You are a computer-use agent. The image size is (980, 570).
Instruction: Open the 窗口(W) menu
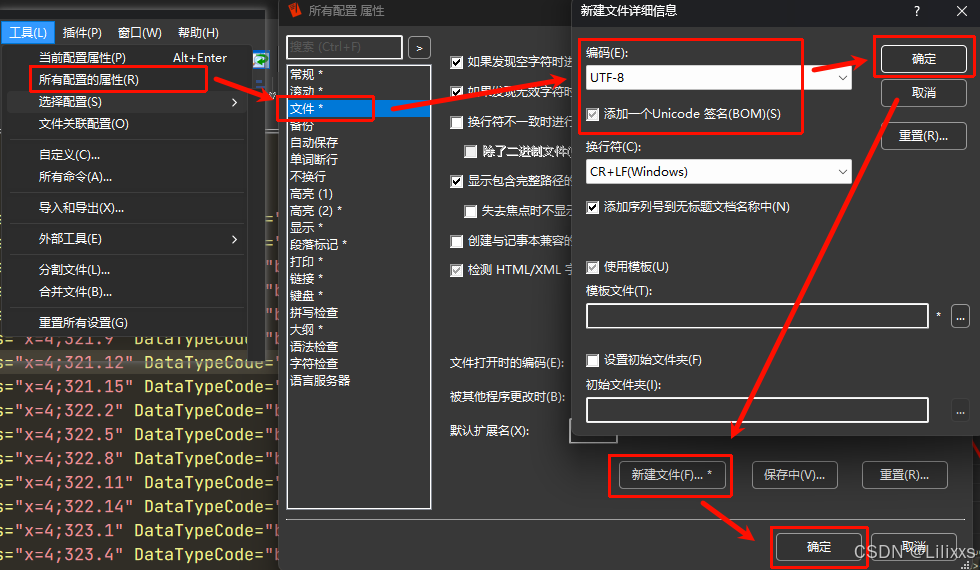[139, 32]
